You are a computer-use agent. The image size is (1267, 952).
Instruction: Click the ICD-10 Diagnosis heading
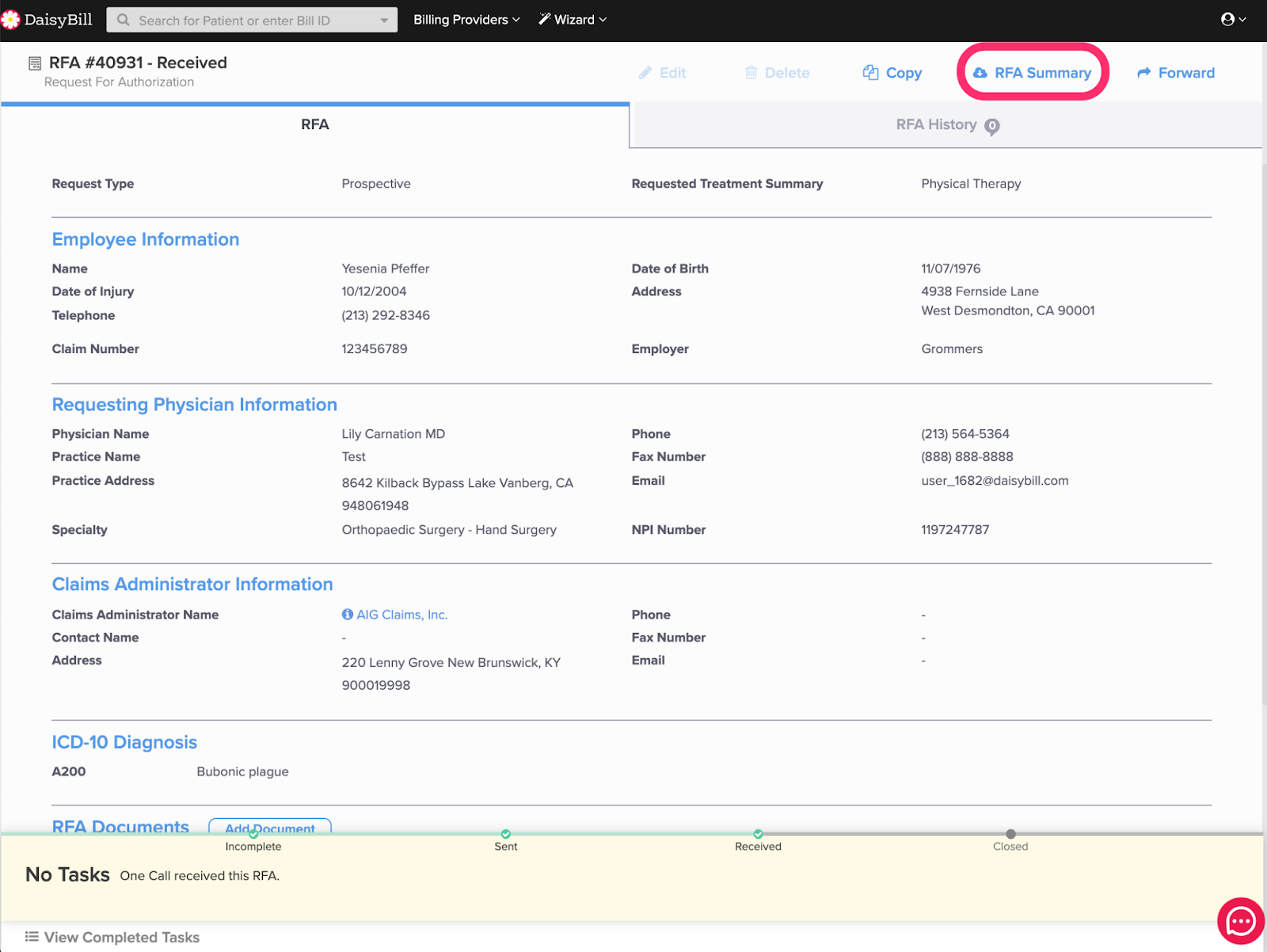(124, 742)
